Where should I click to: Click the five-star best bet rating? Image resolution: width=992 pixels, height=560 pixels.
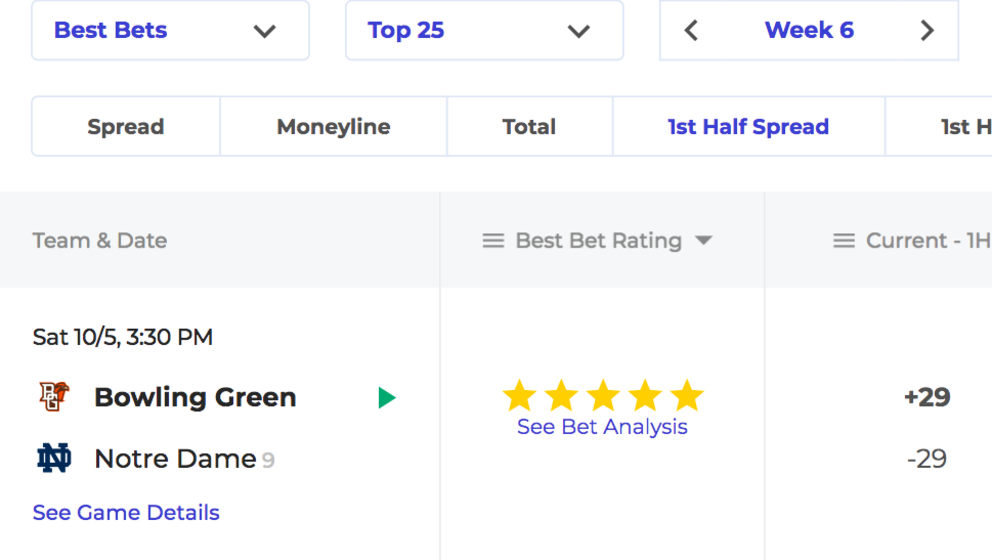point(603,396)
